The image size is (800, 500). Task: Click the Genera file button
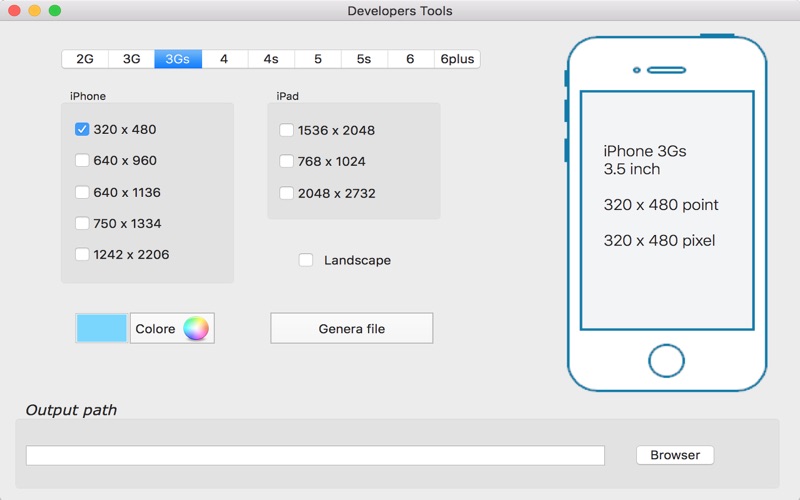352,328
